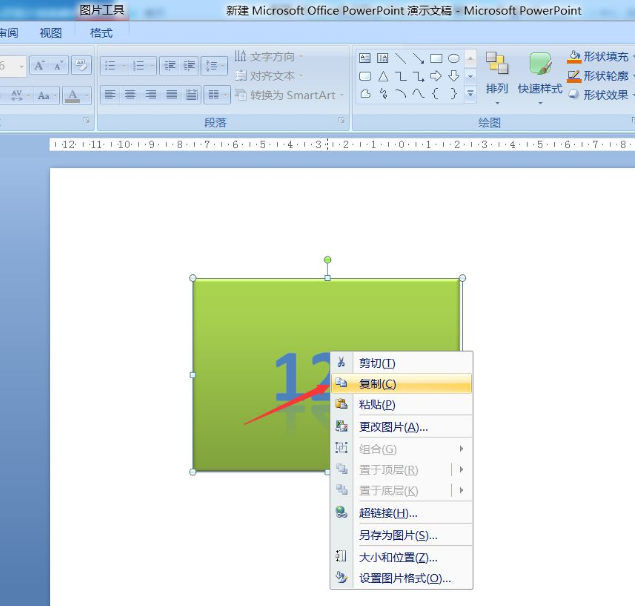Viewport: 635px width, 606px height.
Task: Click 形状轮廓 shape outline button
Action: pos(598,76)
